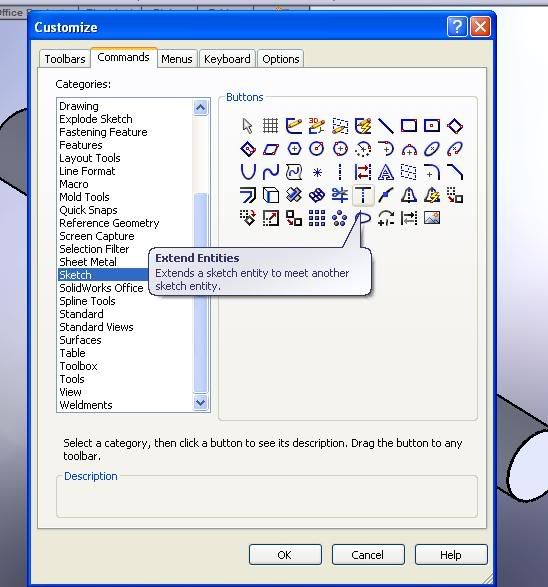Open the Options tab
Screen dimensions: 548x587
pos(281,59)
